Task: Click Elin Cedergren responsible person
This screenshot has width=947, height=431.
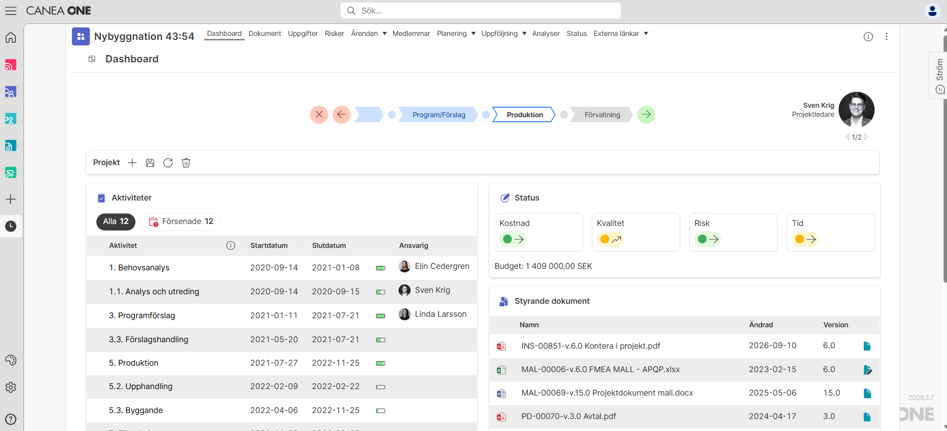Action: (x=434, y=266)
